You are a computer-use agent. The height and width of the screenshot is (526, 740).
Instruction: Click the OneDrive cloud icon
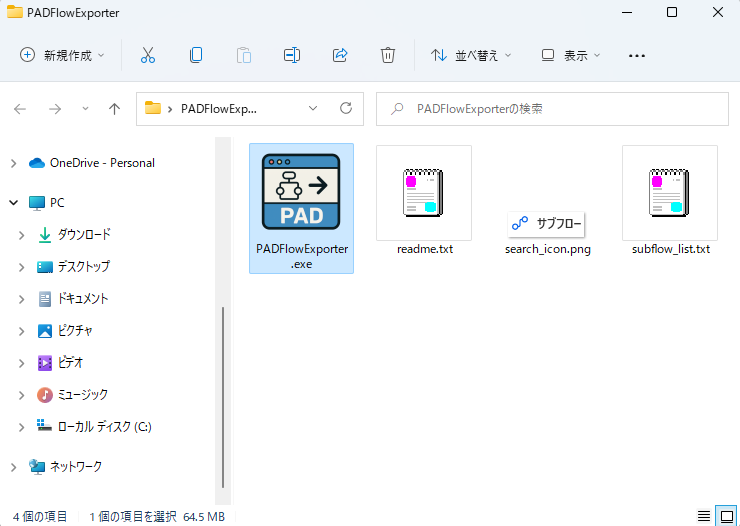(37, 163)
